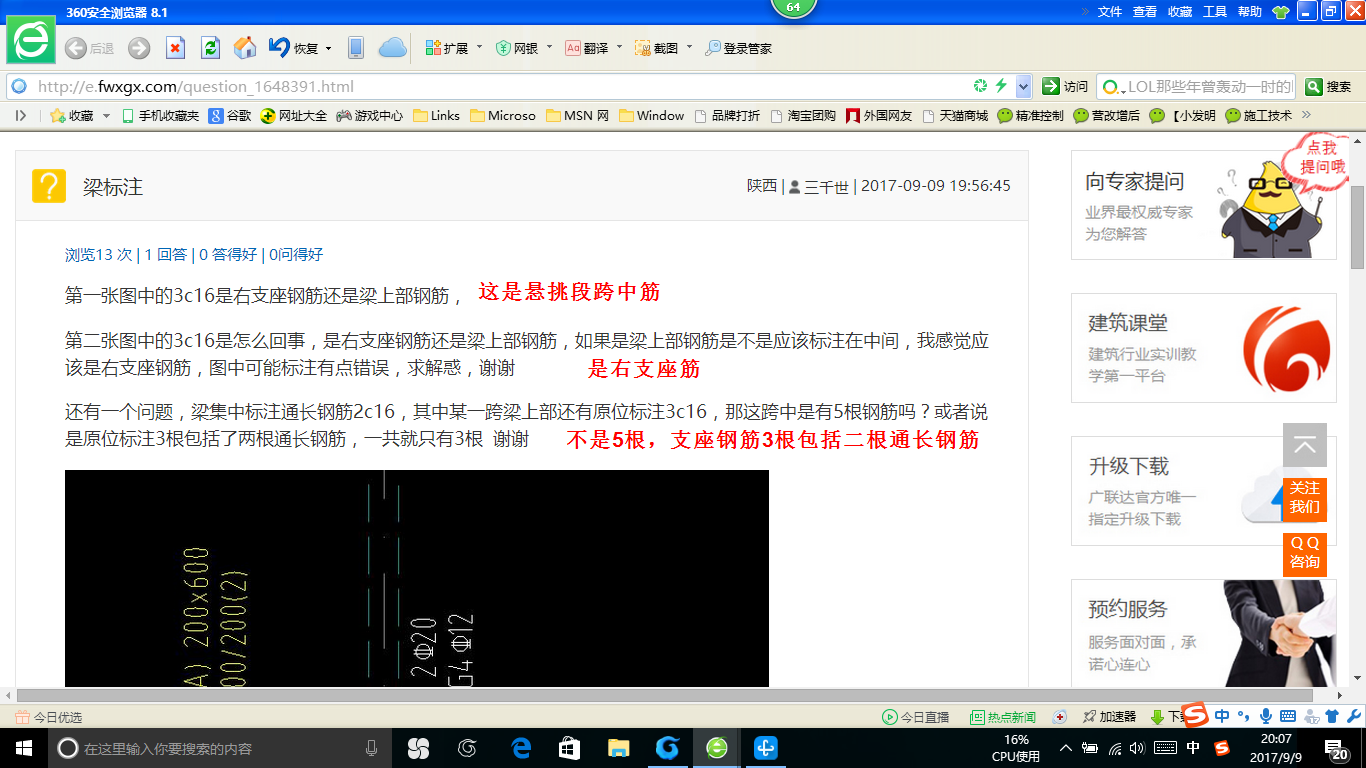Click the 翻译 translate tool
The height and width of the screenshot is (768, 1366).
587,48
